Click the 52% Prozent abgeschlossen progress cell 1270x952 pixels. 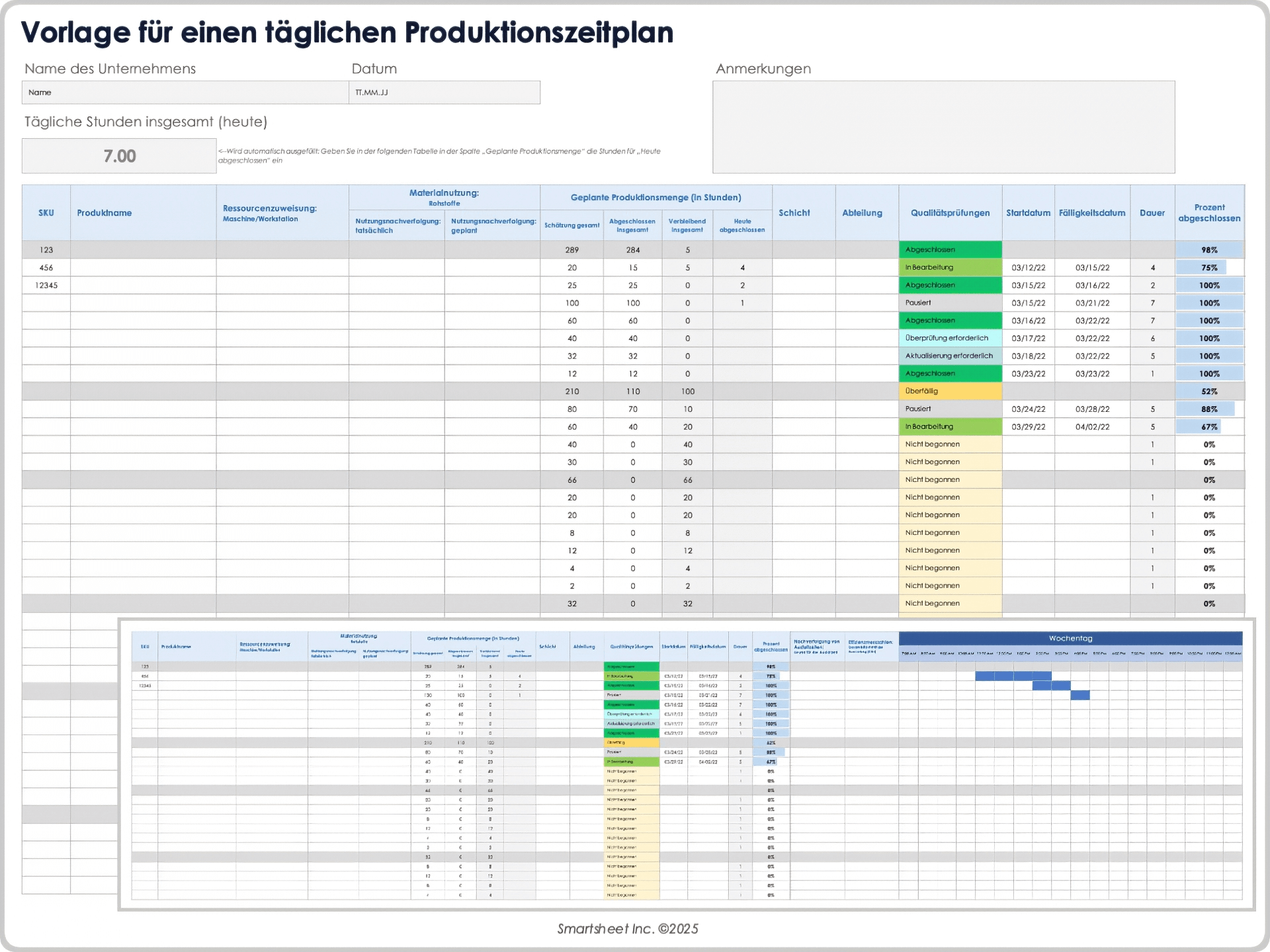click(x=1209, y=391)
